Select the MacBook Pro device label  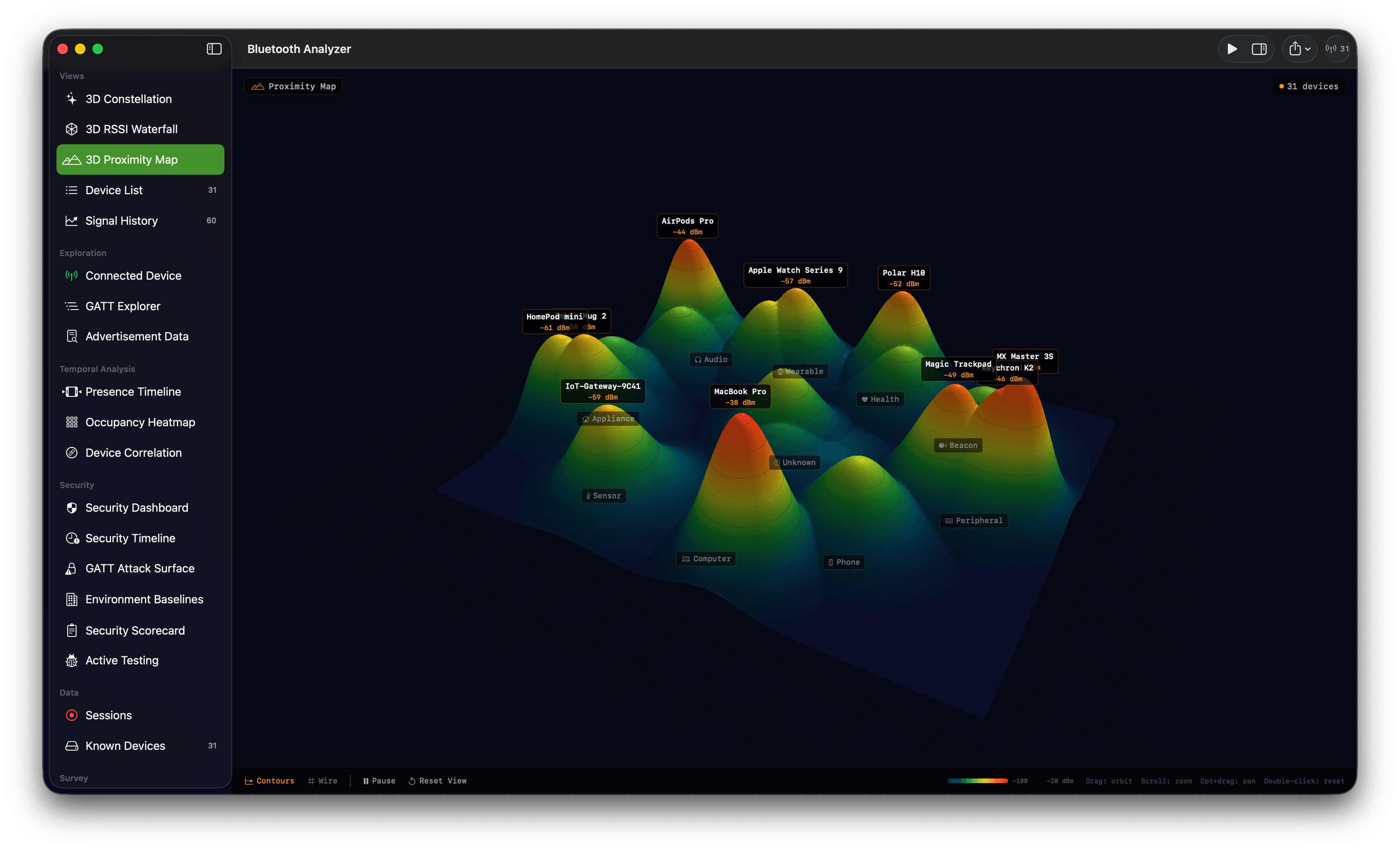(x=740, y=396)
